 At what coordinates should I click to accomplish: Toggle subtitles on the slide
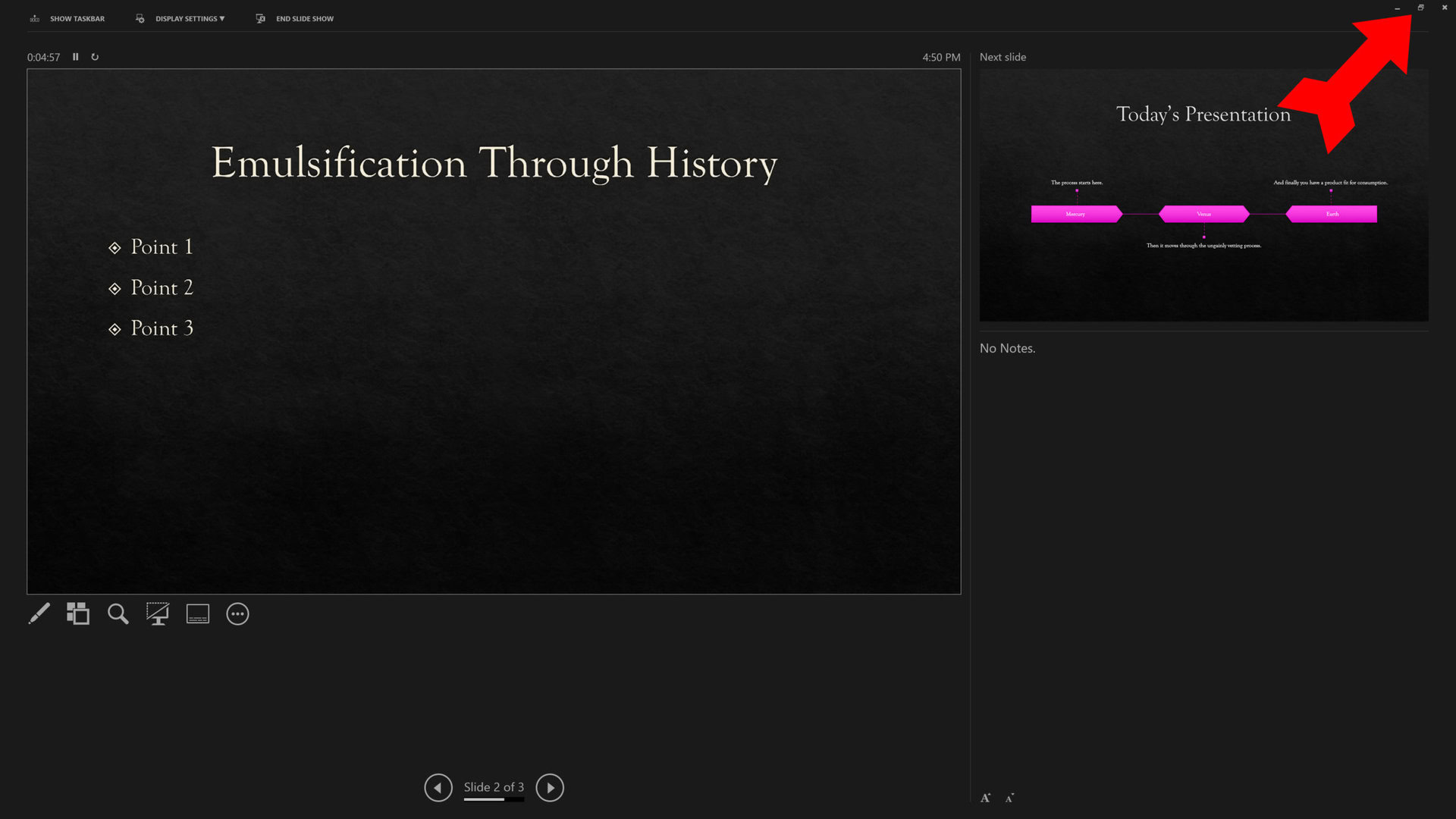tap(198, 613)
